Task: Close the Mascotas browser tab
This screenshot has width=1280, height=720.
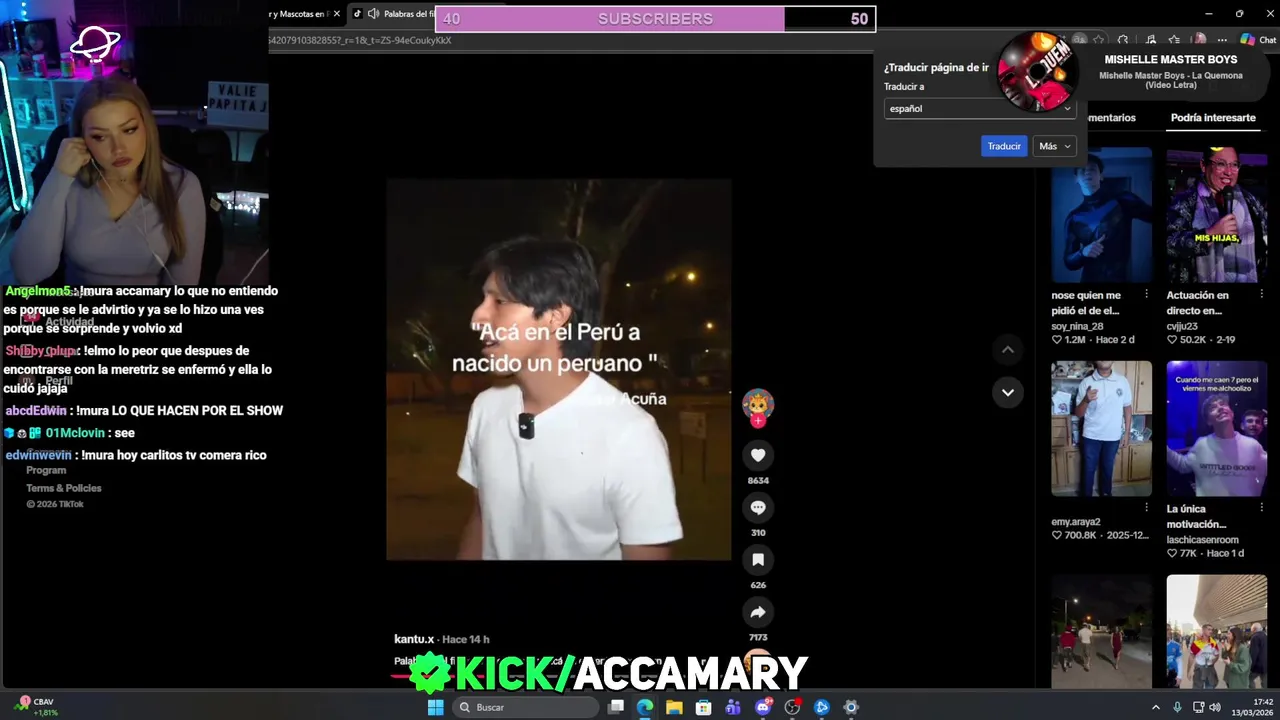Action: click(337, 14)
